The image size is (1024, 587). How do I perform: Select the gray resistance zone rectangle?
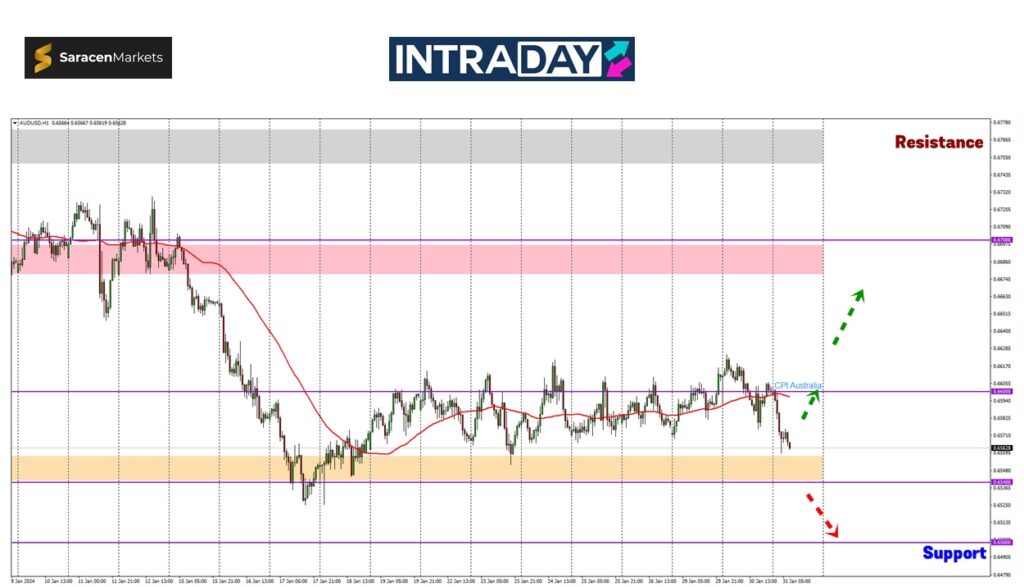click(x=417, y=146)
